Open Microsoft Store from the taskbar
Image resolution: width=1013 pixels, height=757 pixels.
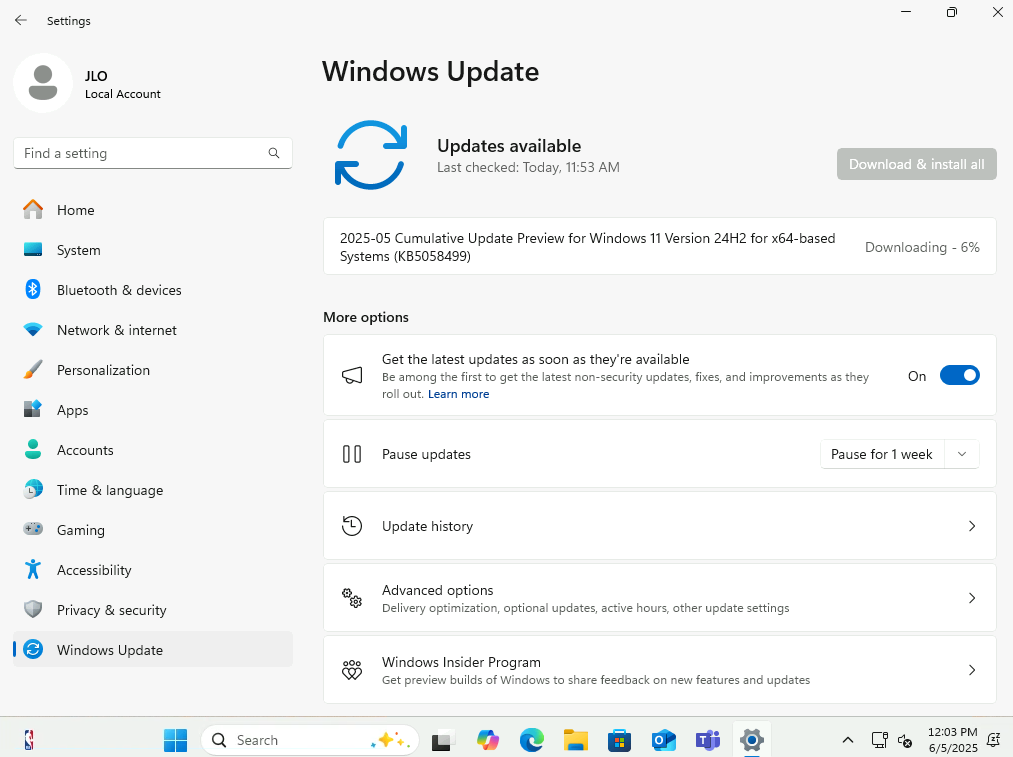620,740
